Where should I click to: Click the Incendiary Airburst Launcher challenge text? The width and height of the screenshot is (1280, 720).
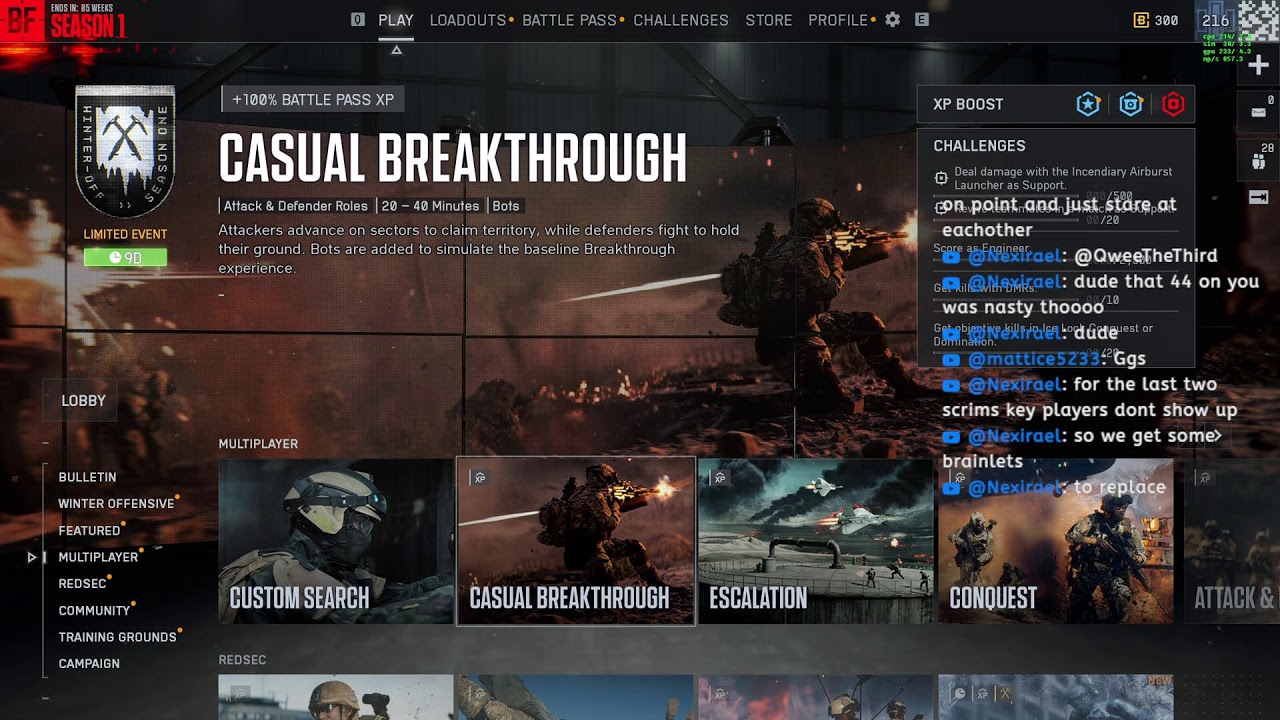[x=1063, y=178]
